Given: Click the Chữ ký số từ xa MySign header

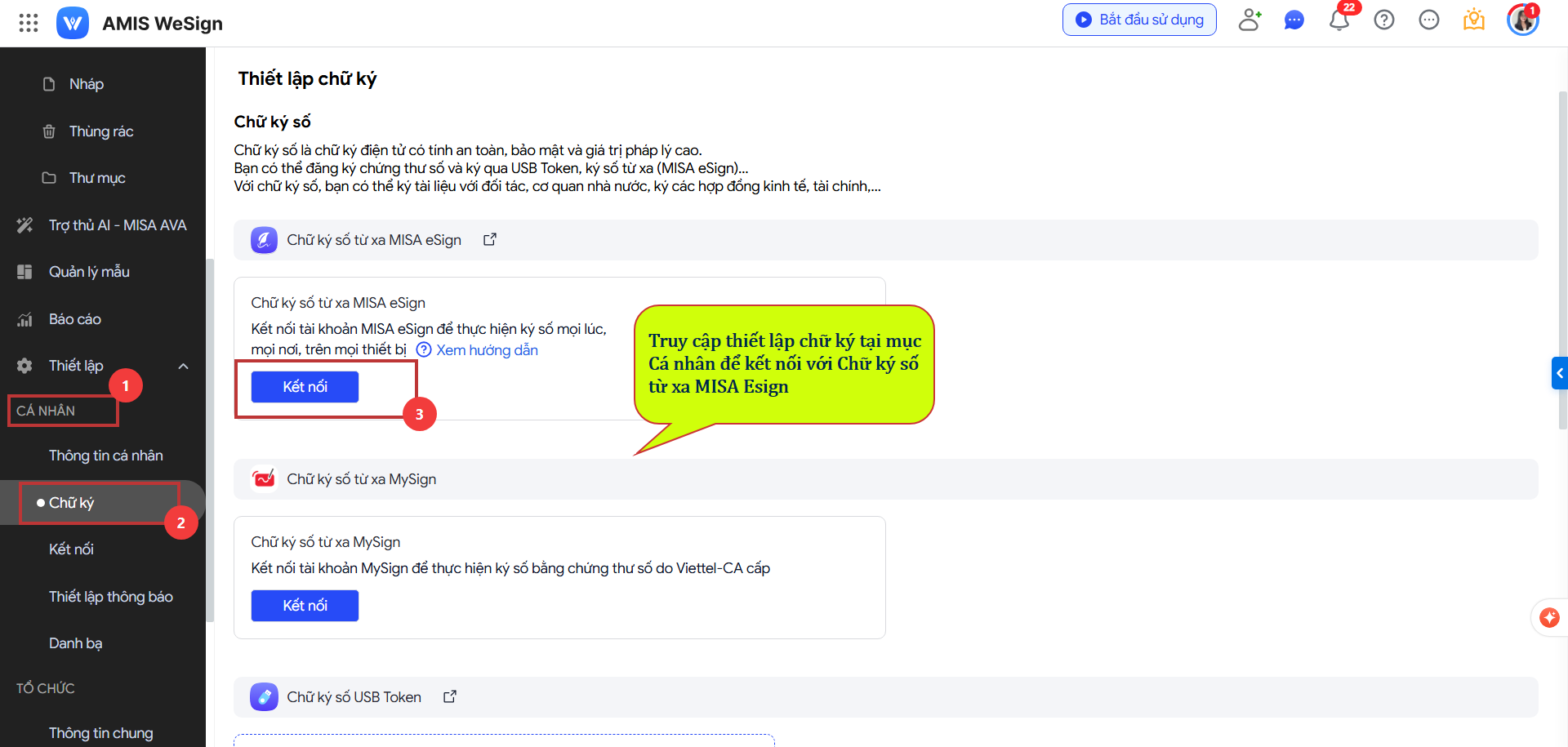Looking at the screenshot, I should pyautogui.click(x=886, y=479).
